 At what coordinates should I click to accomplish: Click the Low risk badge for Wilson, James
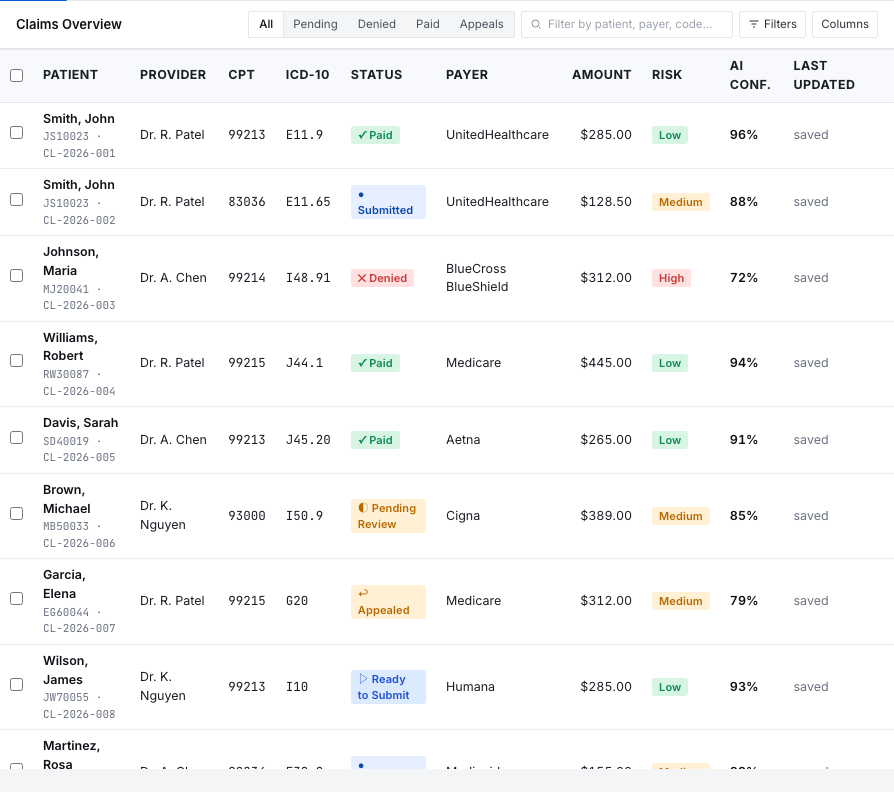pos(670,687)
